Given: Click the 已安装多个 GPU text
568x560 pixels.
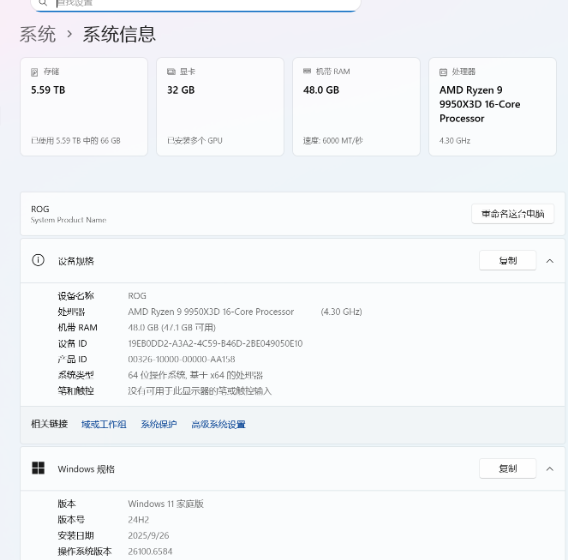Looking at the screenshot, I should 195,141.
